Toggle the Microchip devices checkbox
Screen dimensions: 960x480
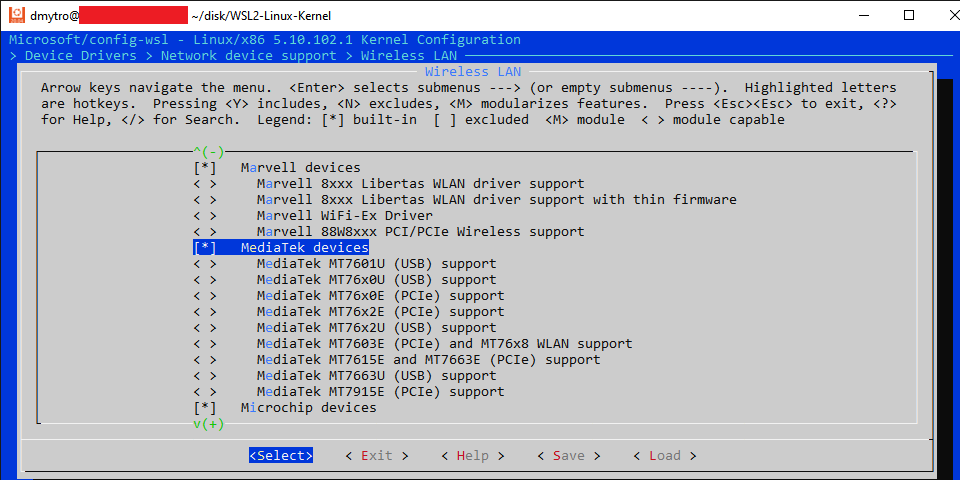click(x=205, y=408)
